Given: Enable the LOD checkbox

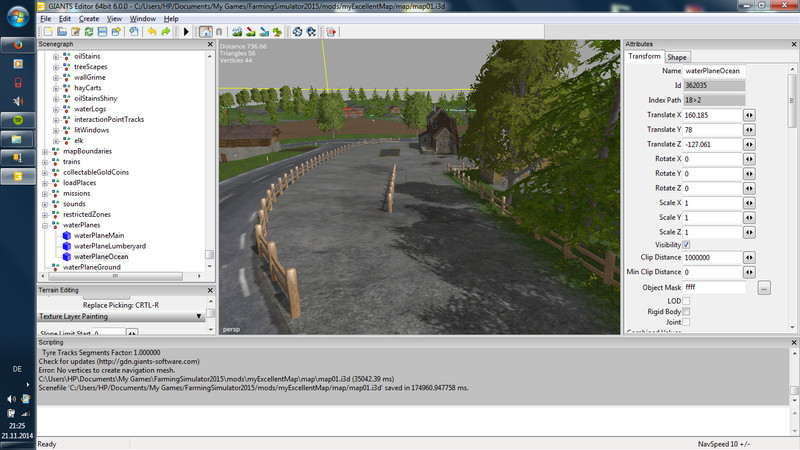Looking at the screenshot, I should tap(686, 301).
